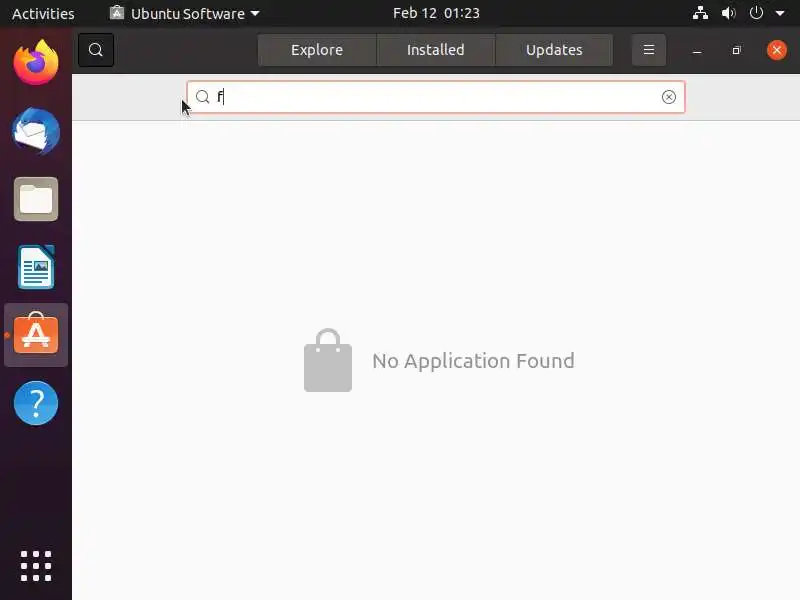Viewport: 800px width, 600px height.
Task: Open the clock and calendar panel
Action: pos(436,13)
